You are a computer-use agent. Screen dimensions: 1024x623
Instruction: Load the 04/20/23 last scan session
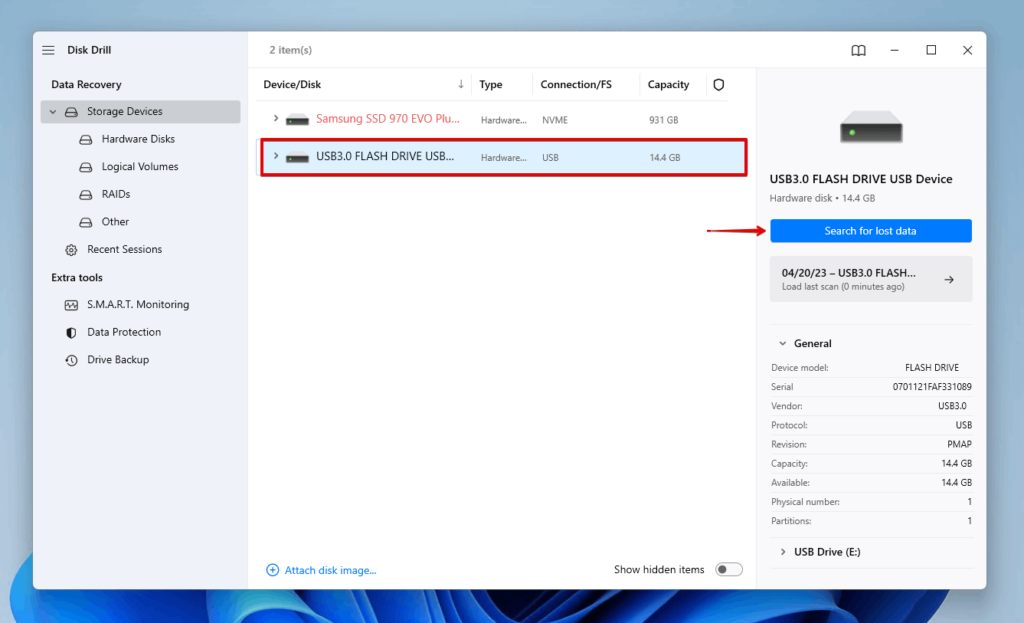coord(870,278)
